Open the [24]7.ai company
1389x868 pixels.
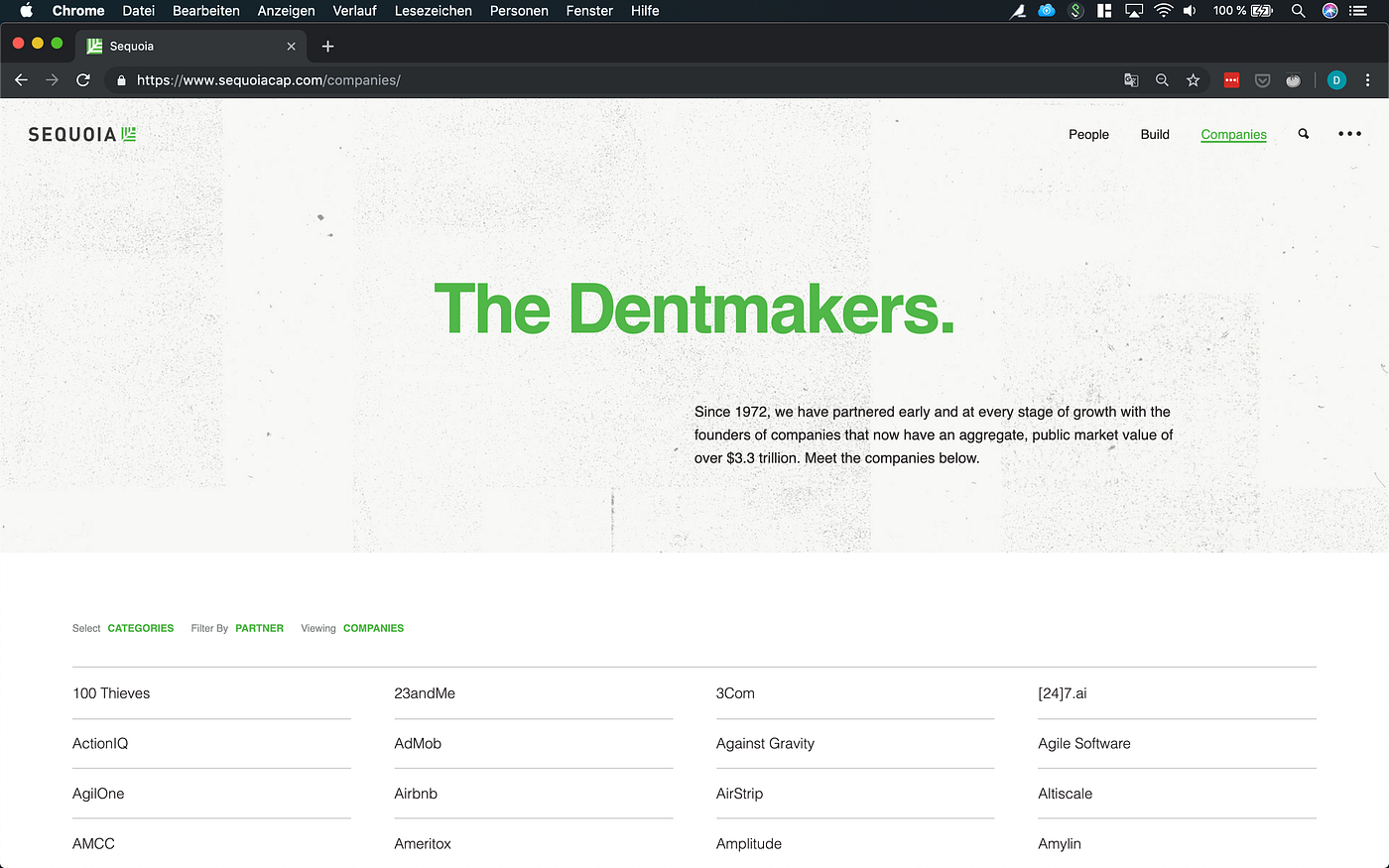pos(1062,693)
